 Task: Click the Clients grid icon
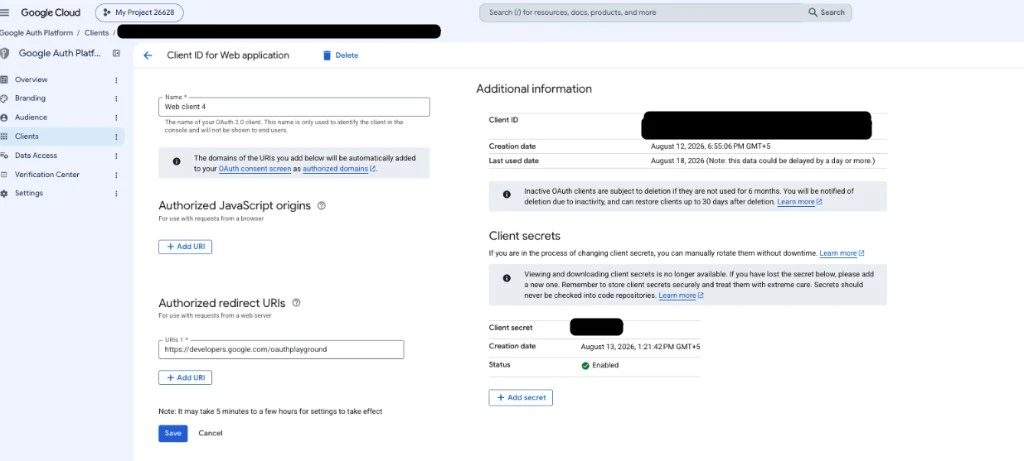point(4,136)
